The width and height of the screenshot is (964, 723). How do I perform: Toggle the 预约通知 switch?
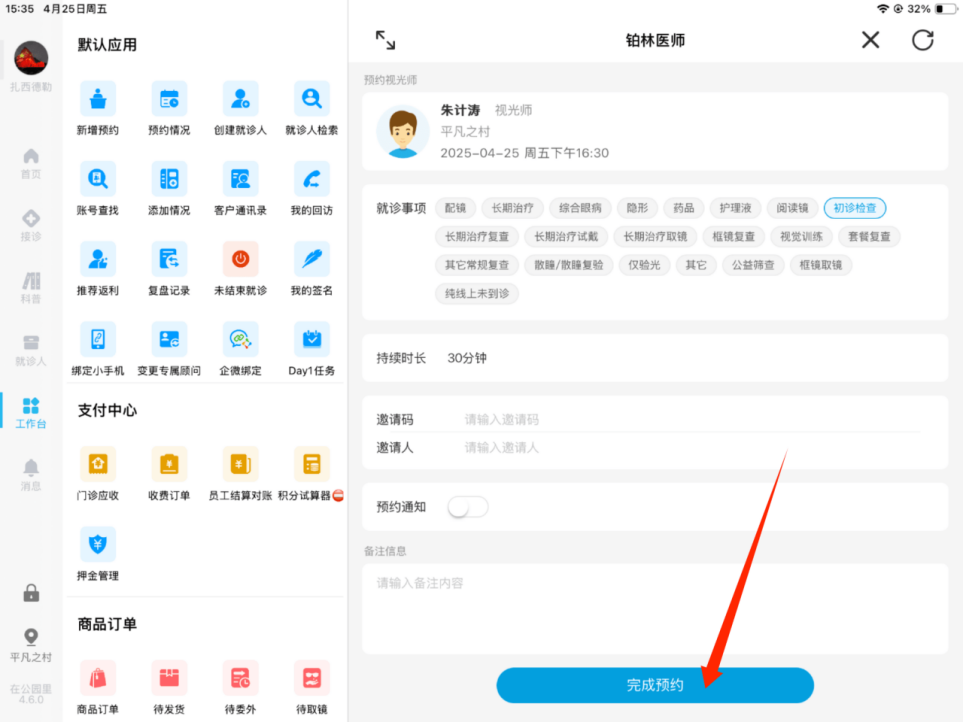468,507
